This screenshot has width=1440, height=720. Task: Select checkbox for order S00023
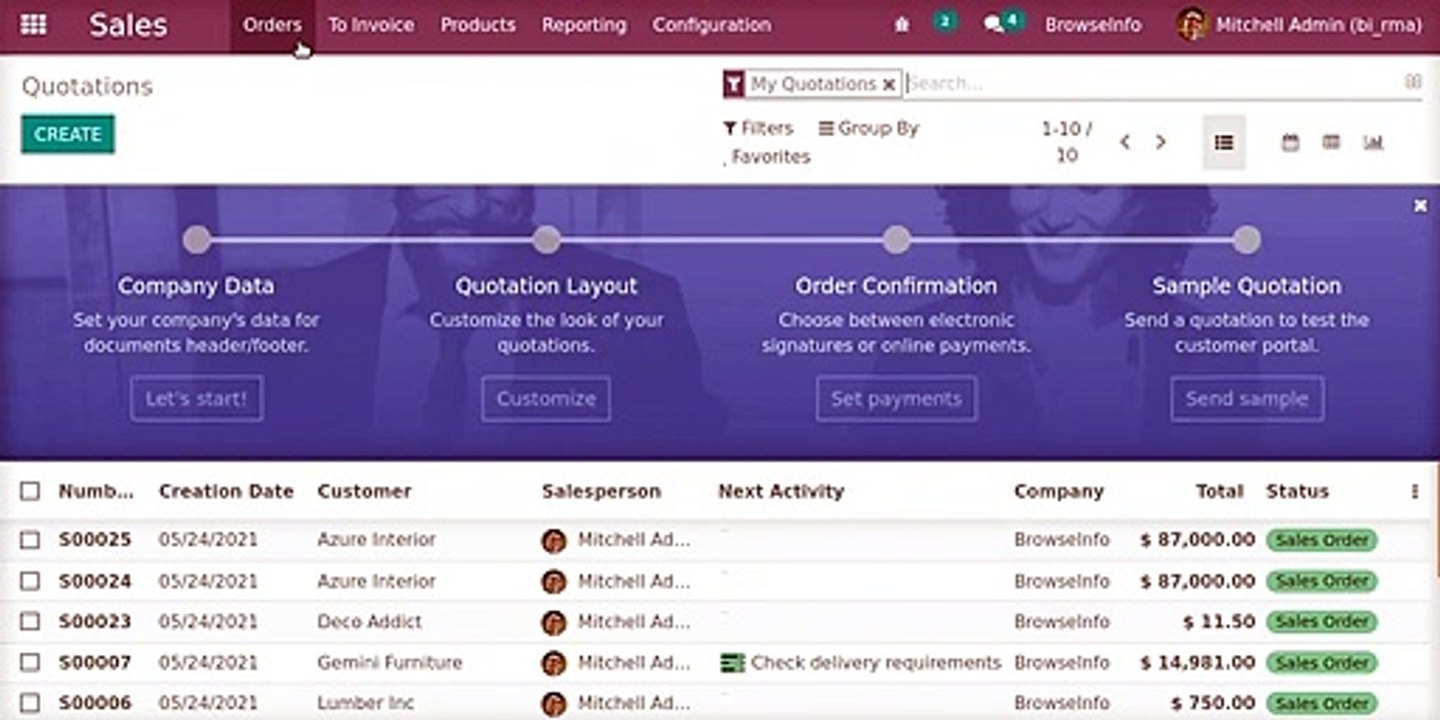click(30, 621)
